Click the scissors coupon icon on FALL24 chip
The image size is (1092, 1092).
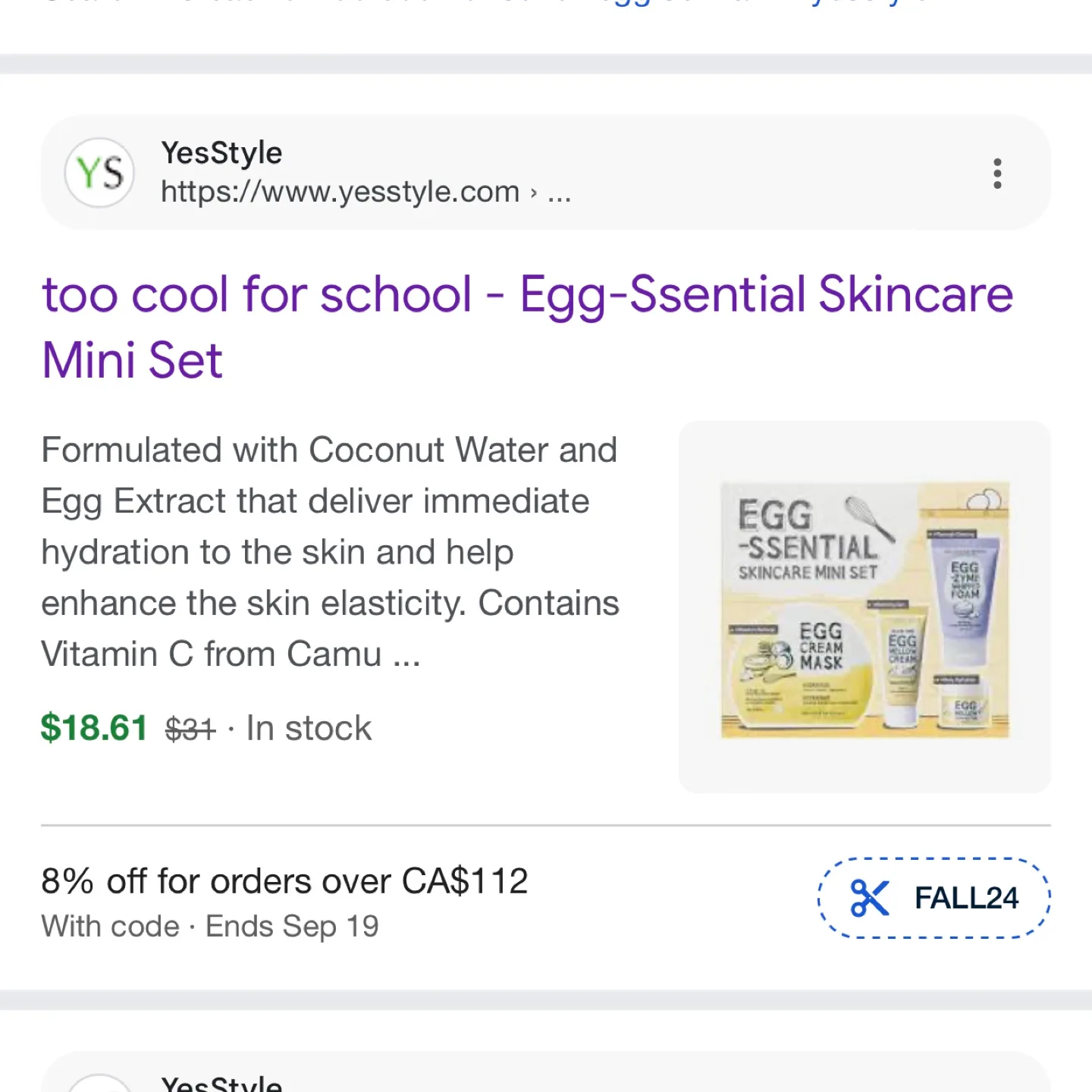871,898
